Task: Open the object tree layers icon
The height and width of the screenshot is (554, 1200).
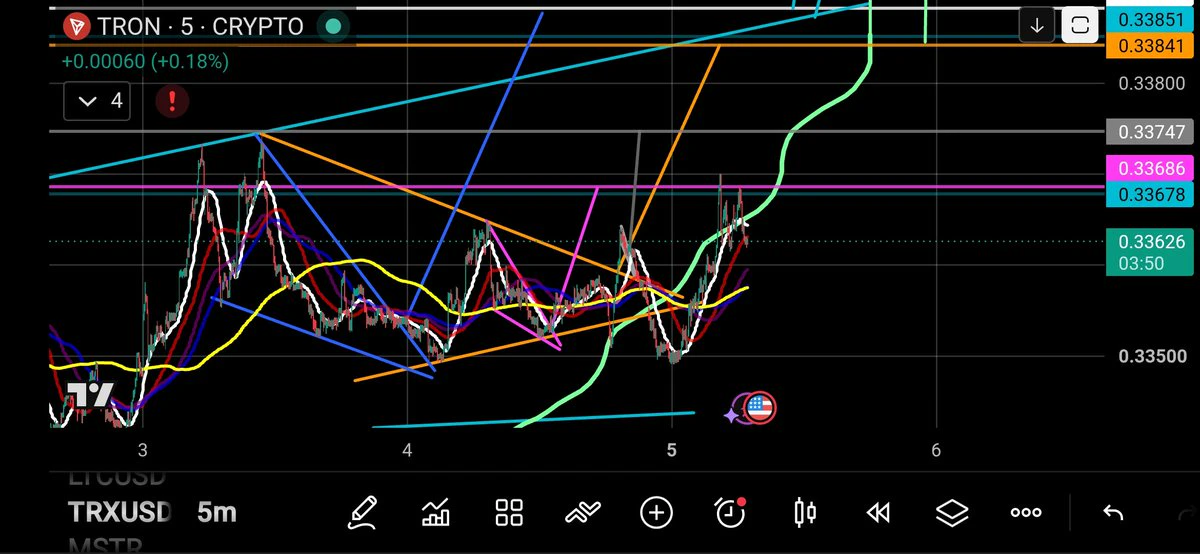Action: (x=952, y=513)
